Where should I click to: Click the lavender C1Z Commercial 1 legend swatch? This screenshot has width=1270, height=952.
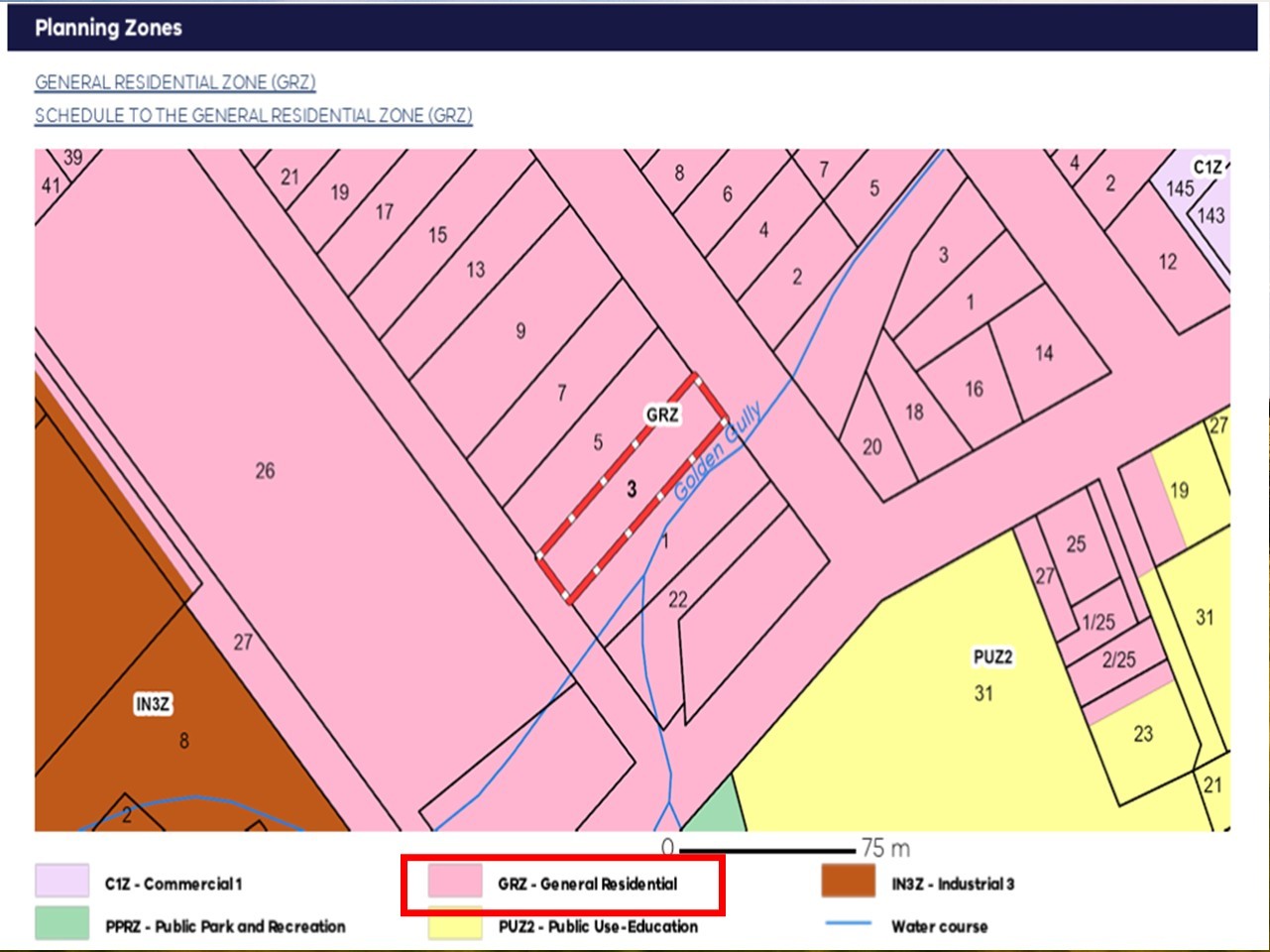pos(61,882)
